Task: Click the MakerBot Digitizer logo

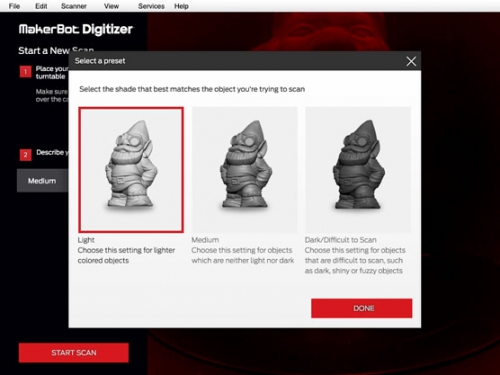Action: (x=76, y=29)
